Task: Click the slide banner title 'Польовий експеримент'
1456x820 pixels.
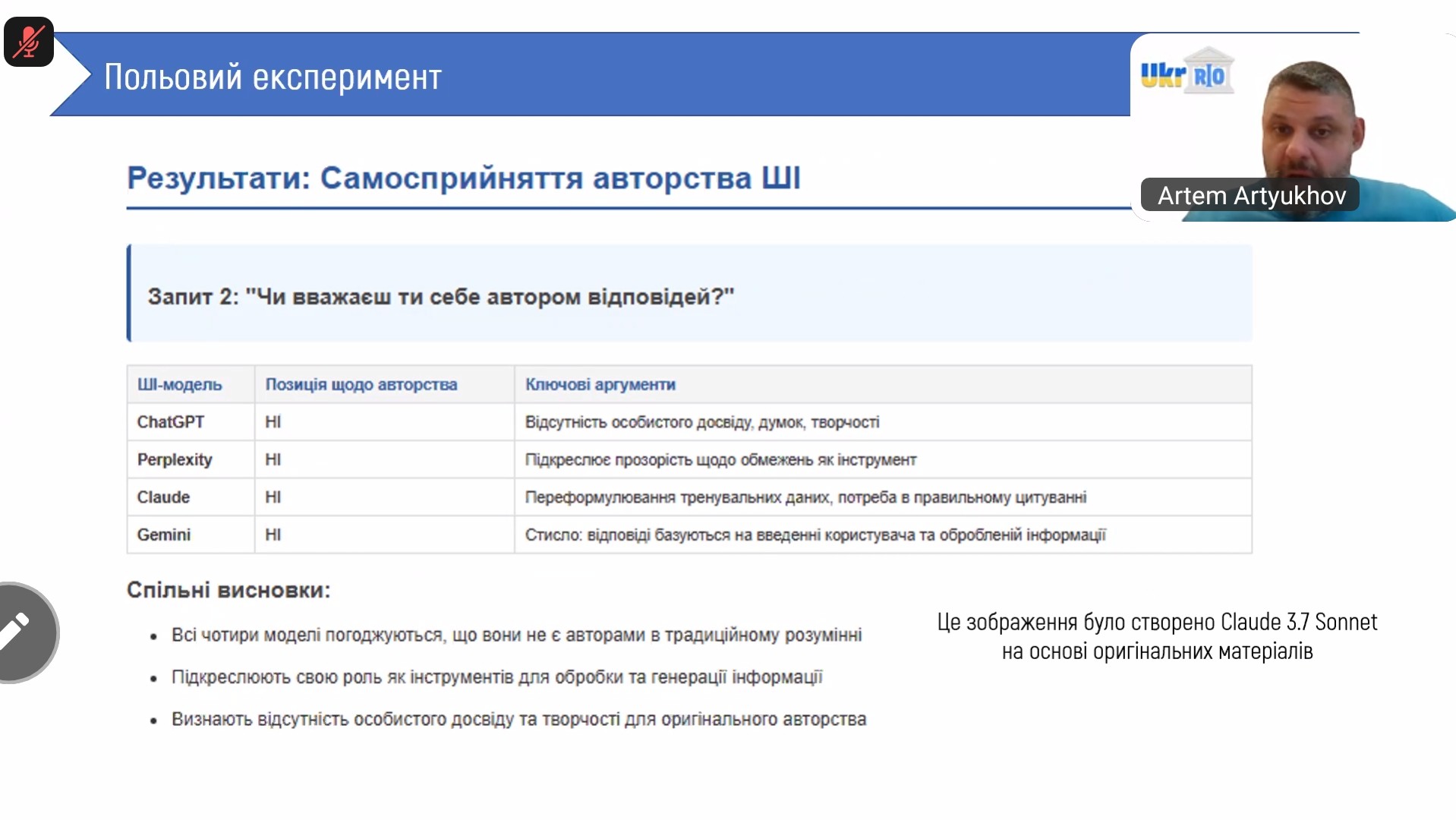Action: tap(273, 77)
